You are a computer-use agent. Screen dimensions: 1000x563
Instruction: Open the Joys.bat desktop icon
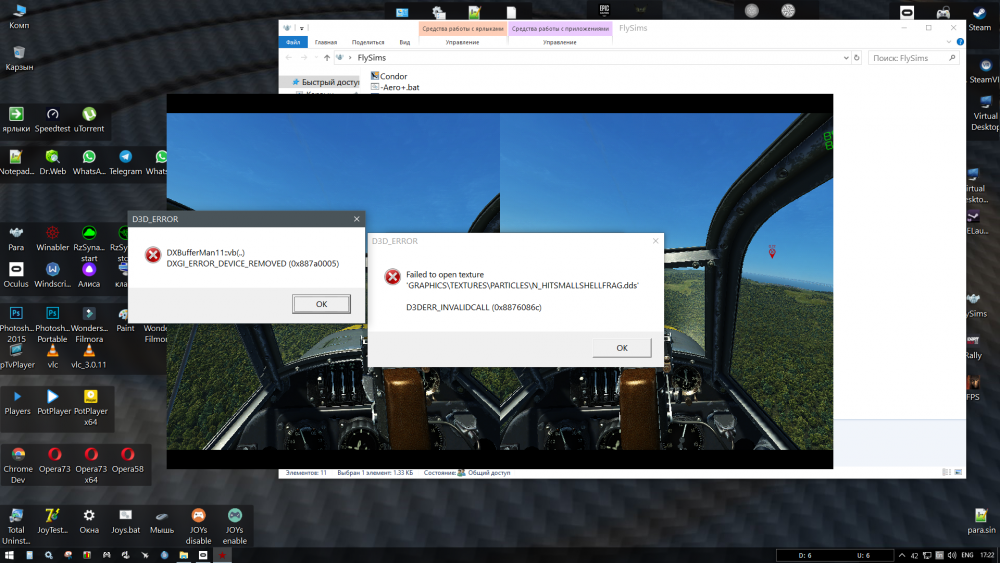125,521
